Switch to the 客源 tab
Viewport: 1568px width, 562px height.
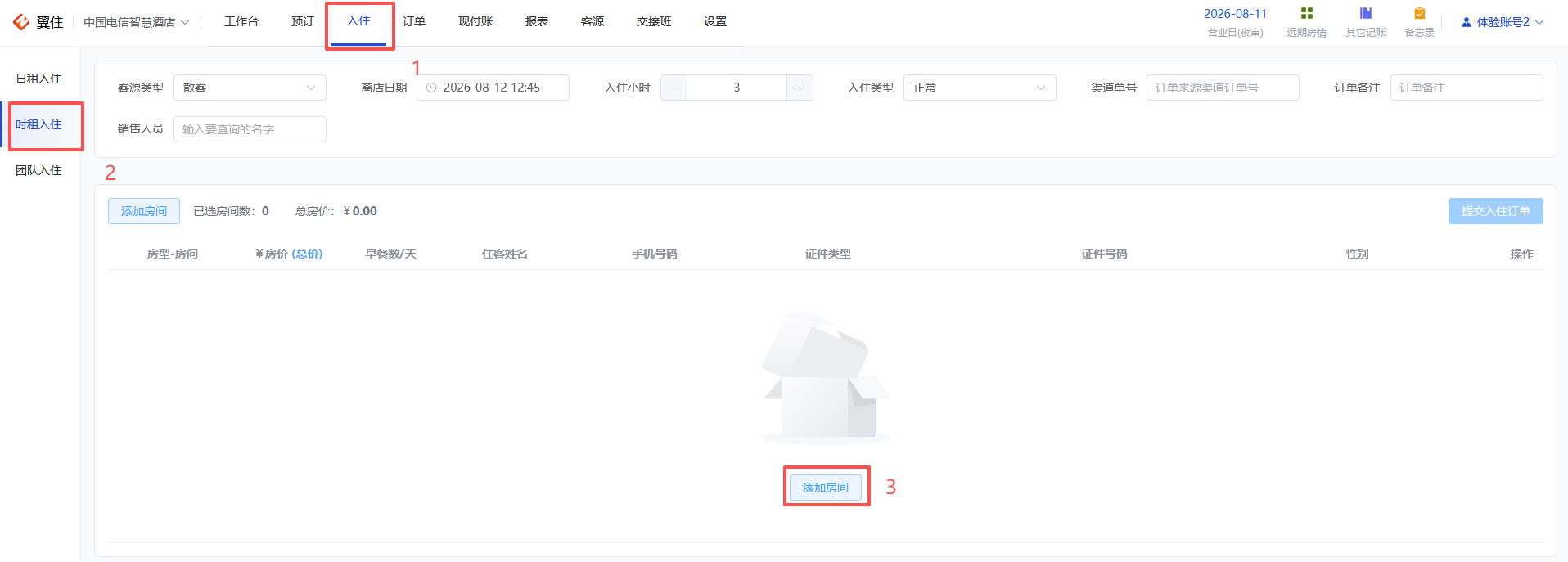coord(593,21)
